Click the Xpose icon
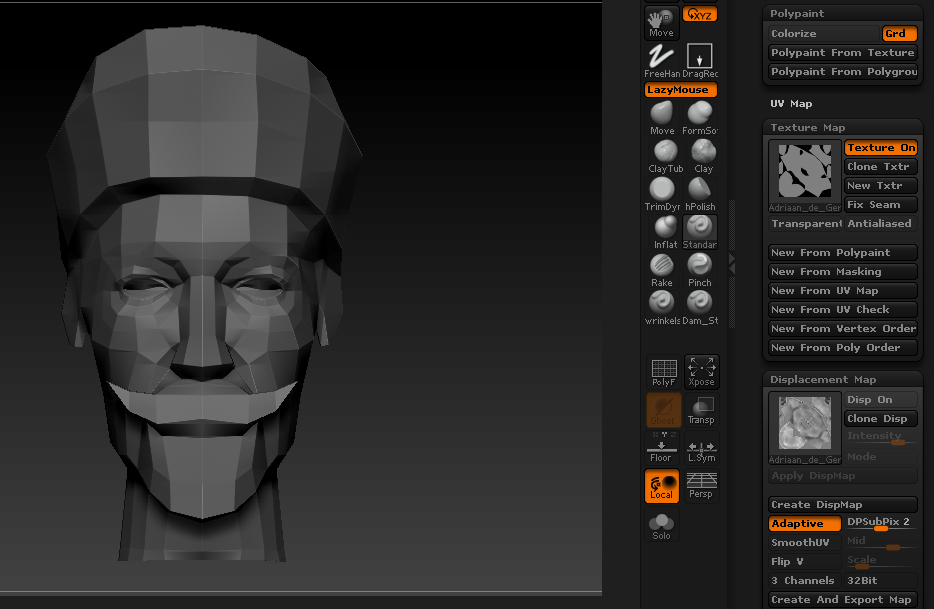 [x=700, y=370]
